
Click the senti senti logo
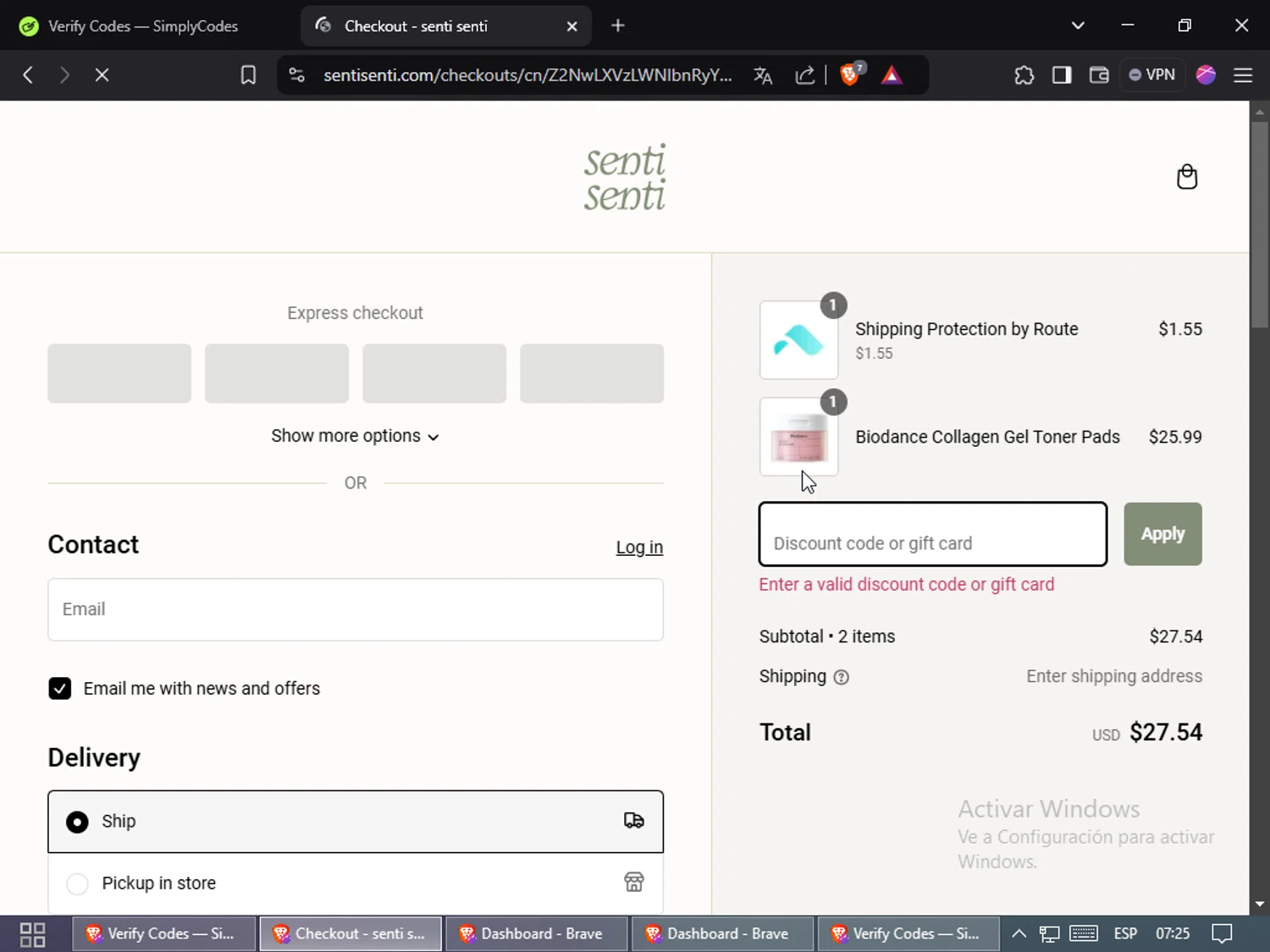(625, 177)
